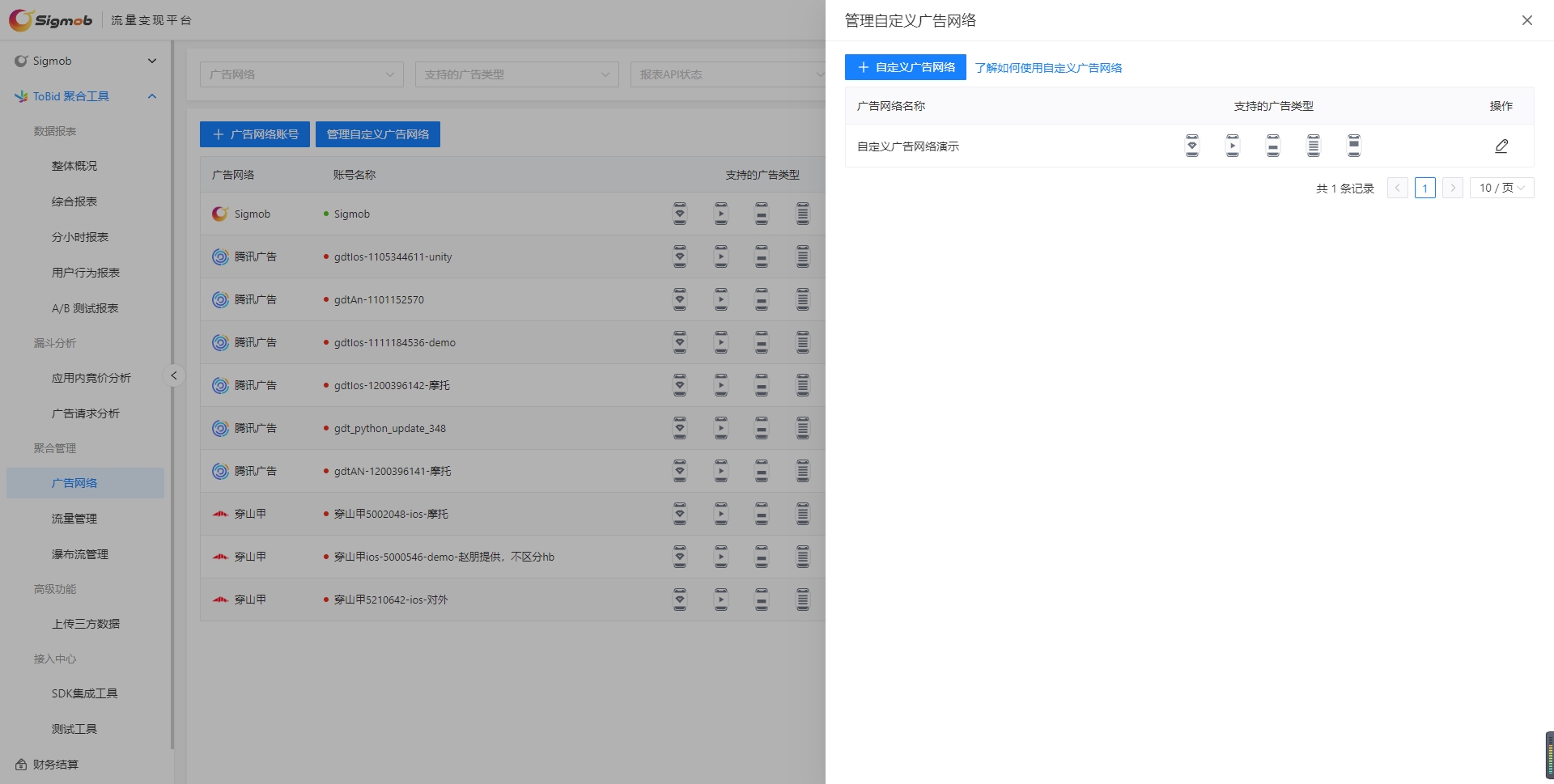Click the edit pencil icon for 自定义广告网络演示
Screen dimensions: 1554x784
click(1501, 146)
